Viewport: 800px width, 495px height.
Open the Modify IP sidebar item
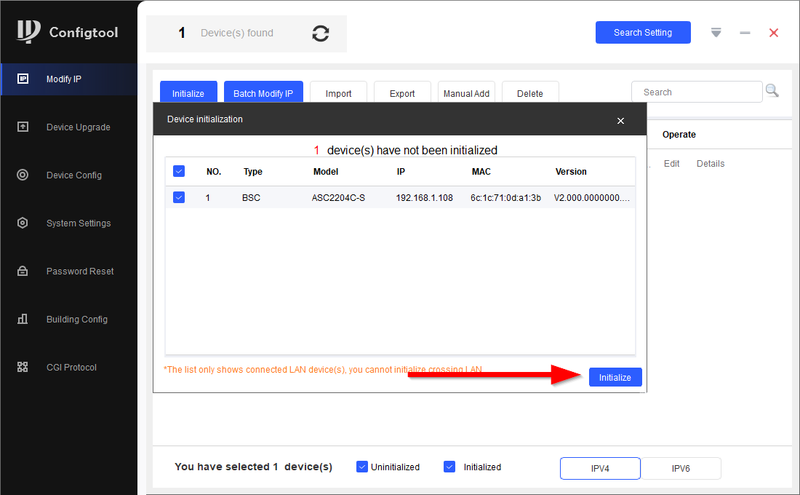[x=68, y=79]
